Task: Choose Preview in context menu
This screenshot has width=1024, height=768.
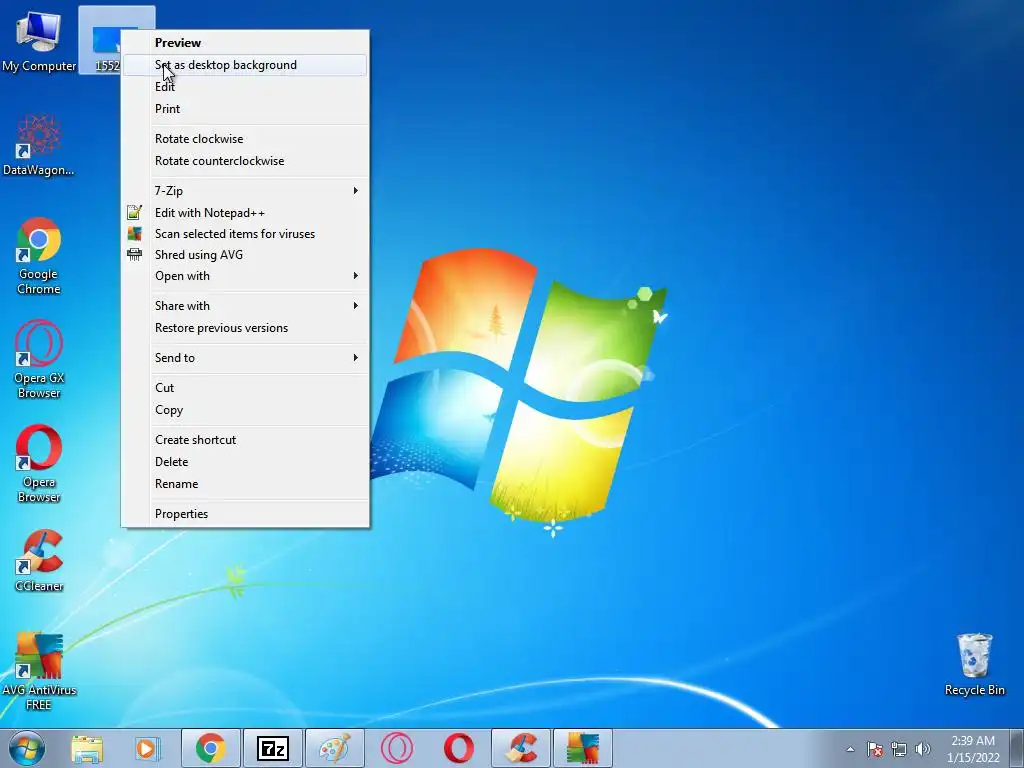Action: 246,42
